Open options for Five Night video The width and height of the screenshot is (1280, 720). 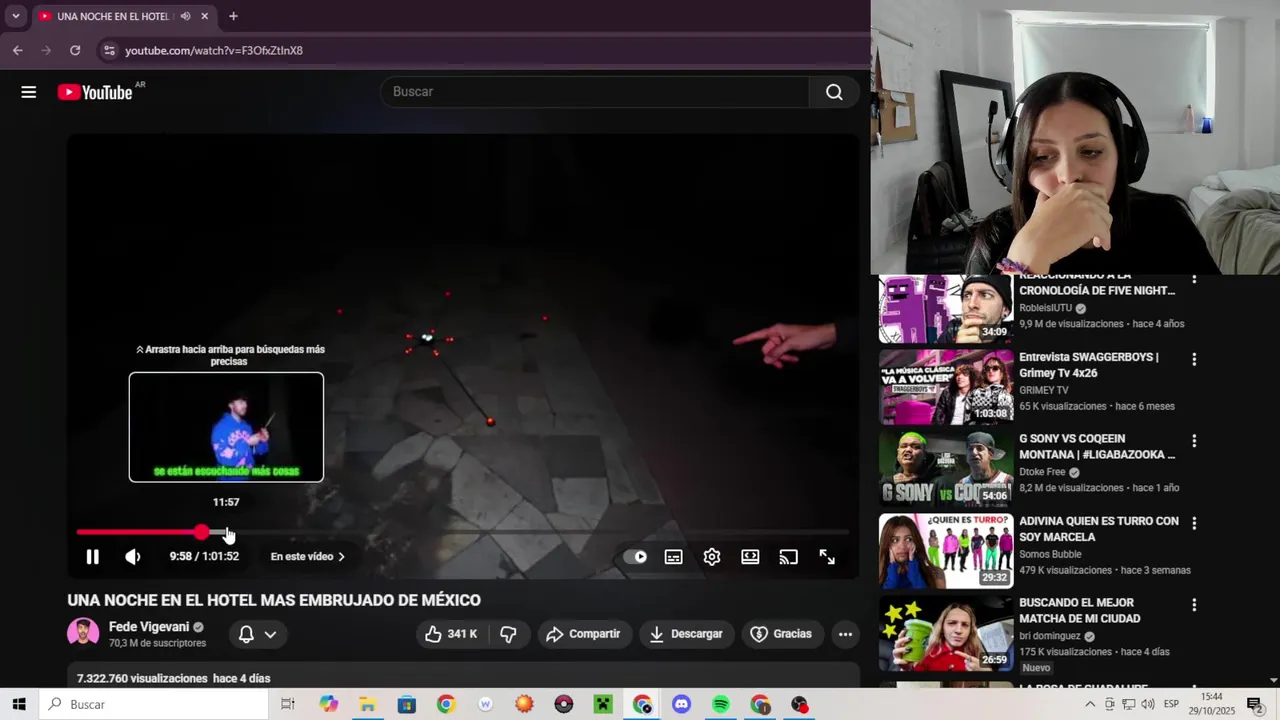pyautogui.click(x=1194, y=279)
